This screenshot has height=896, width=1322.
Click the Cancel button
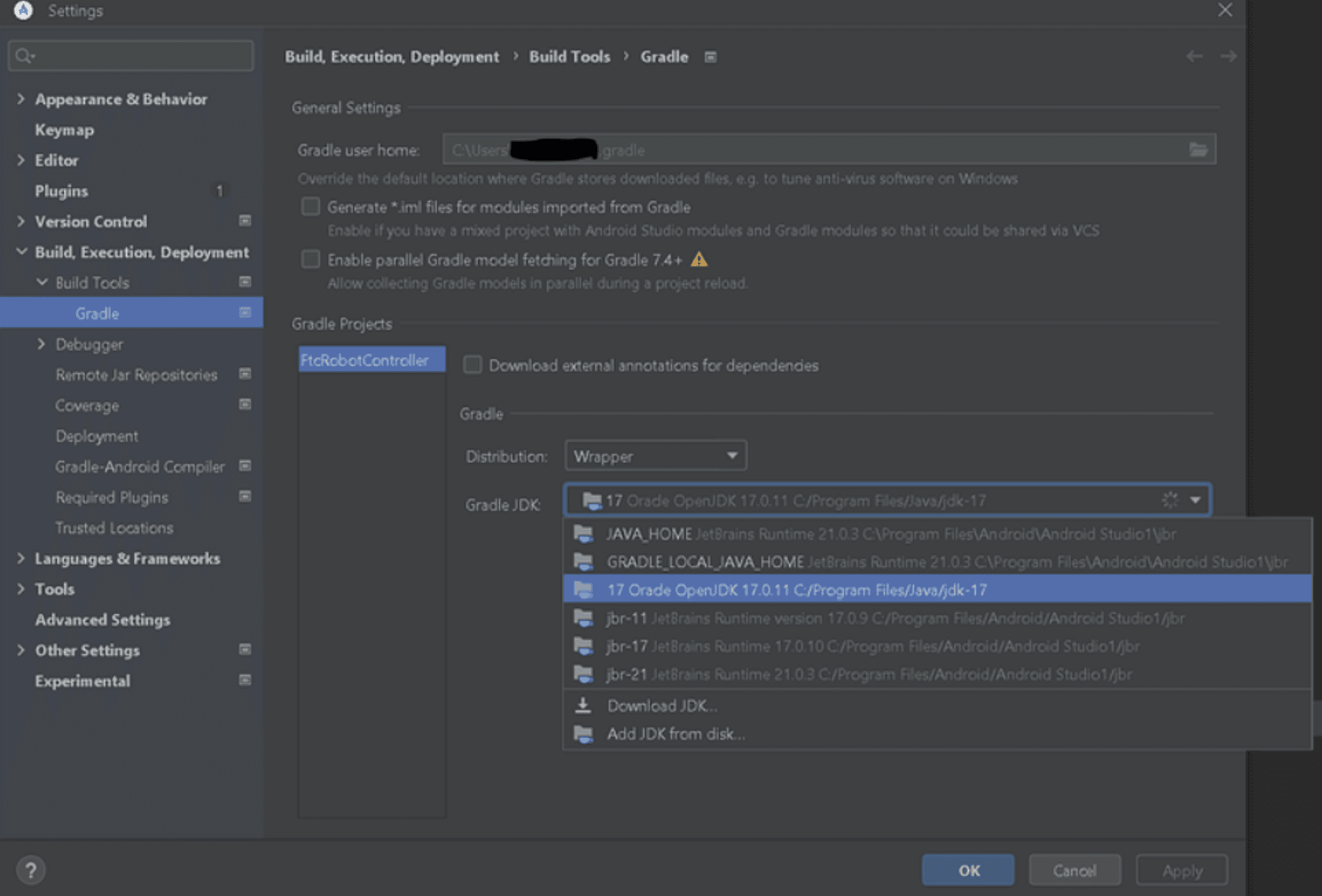coord(1074,870)
